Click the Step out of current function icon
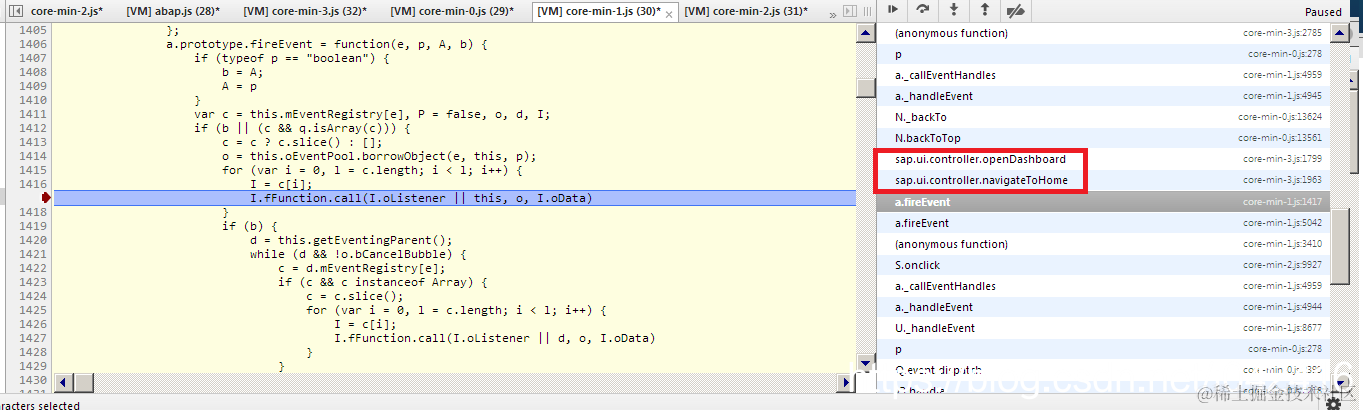 click(x=985, y=10)
